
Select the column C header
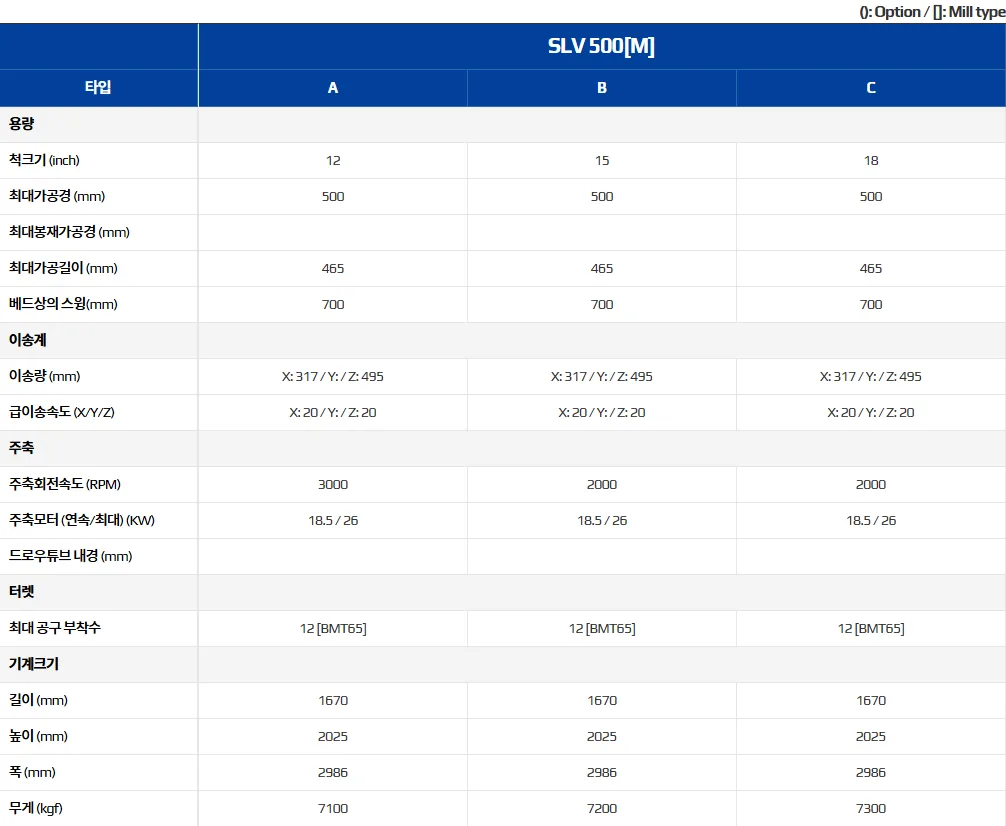coord(871,88)
